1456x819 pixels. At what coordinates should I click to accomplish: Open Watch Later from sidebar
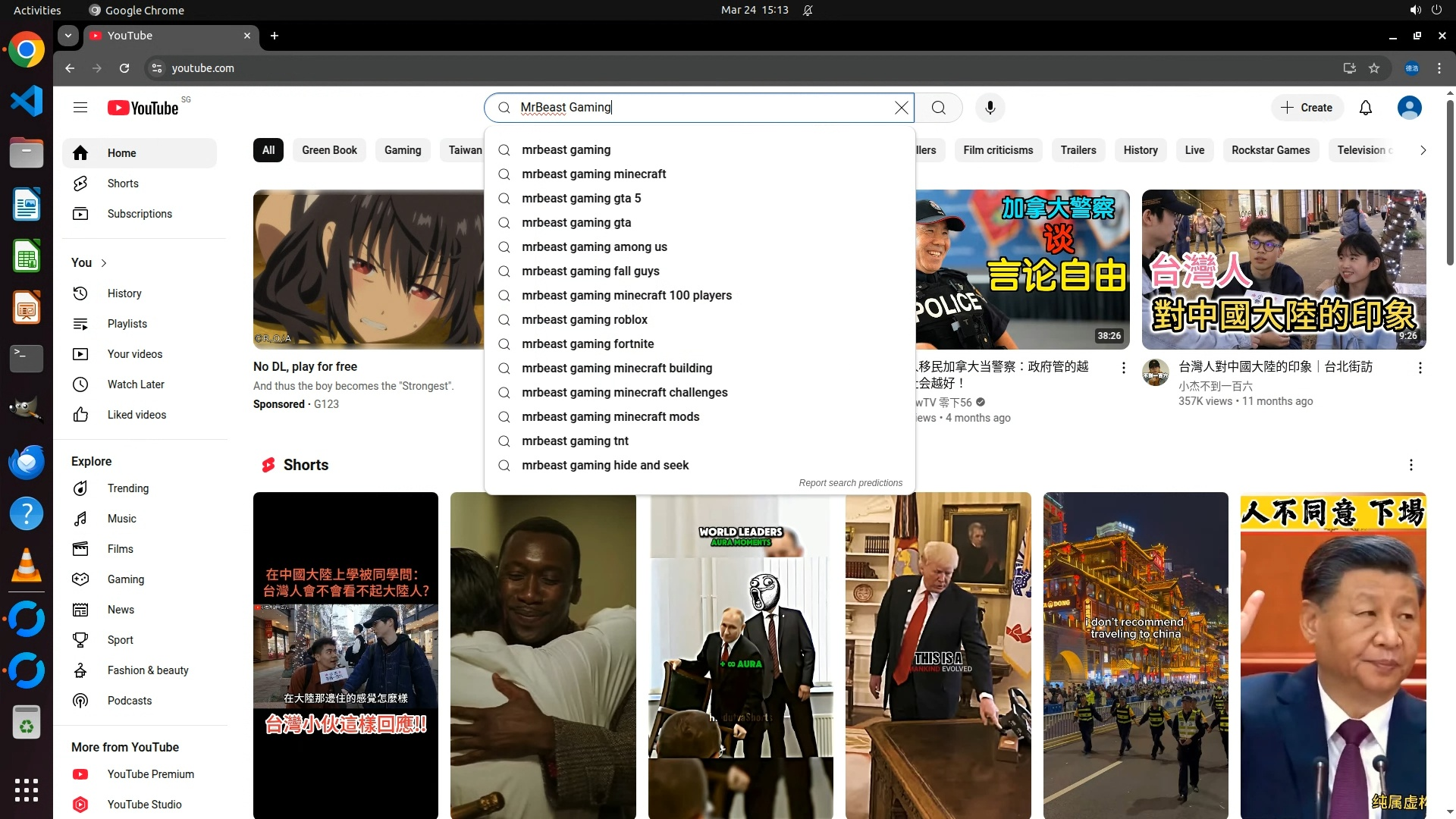(x=136, y=384)
